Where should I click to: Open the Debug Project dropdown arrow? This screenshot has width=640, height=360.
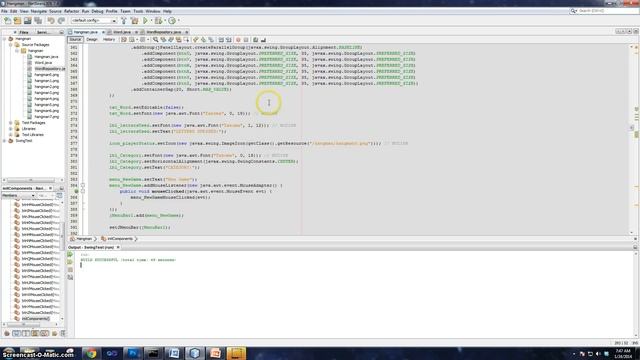point(165,20)
